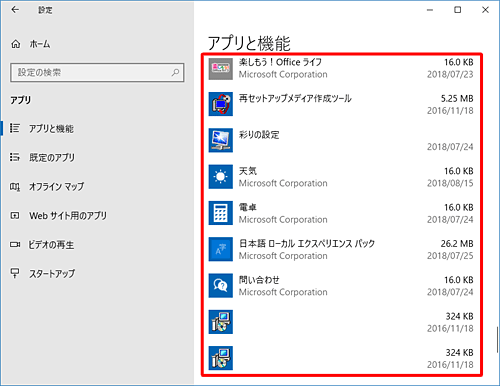Click the オフライン マップ map icon
The height and width of the screenshot is (386, 500).
coord(15,186)
